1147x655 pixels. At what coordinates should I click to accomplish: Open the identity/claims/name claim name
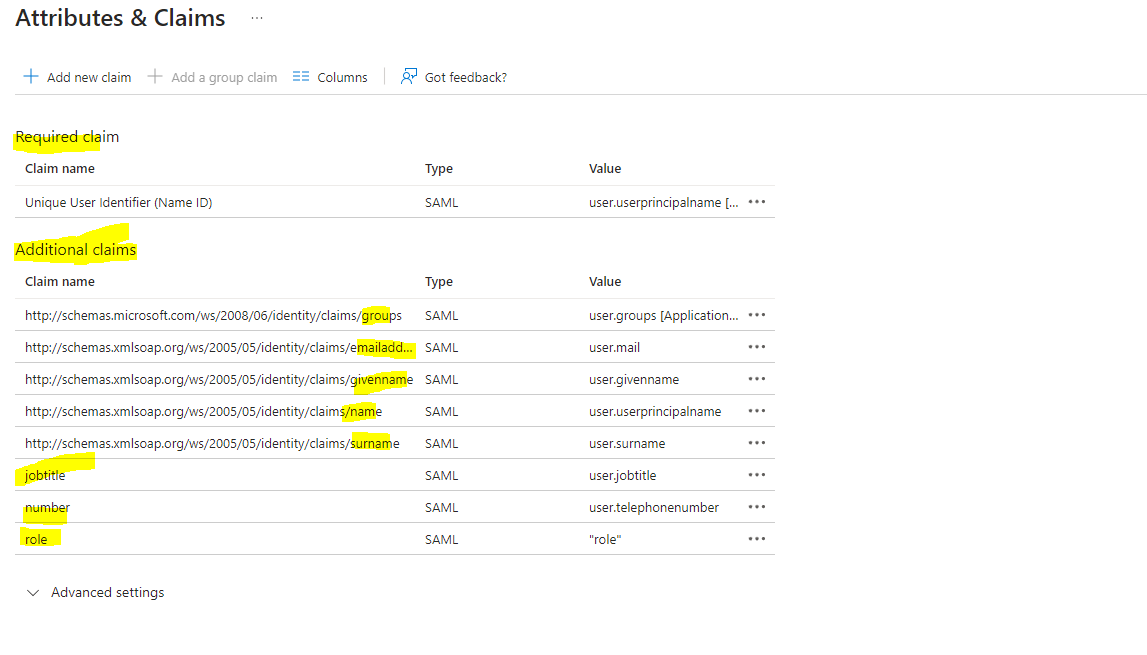coord(203,411)
